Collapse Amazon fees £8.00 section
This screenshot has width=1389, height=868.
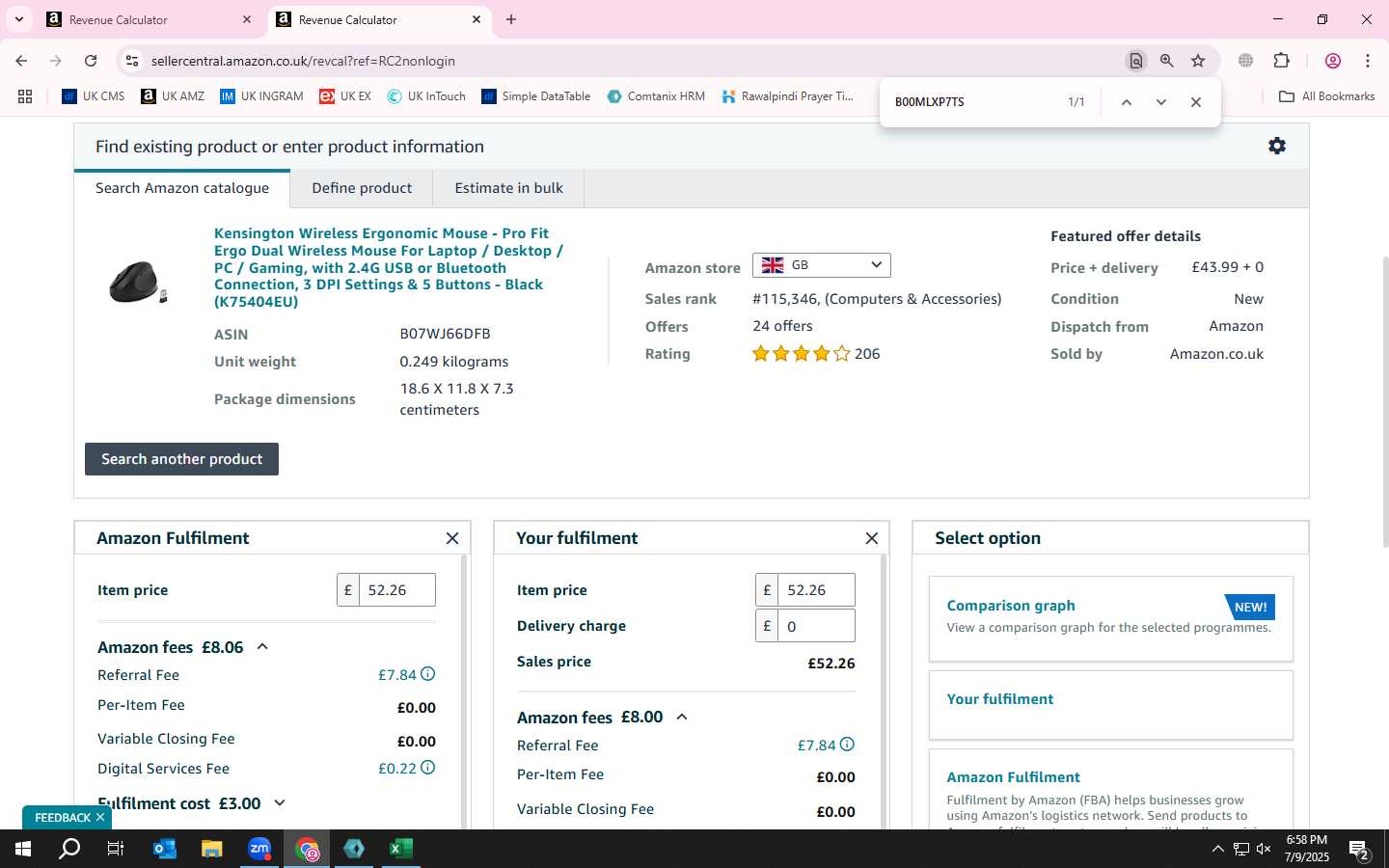point(682,717)
